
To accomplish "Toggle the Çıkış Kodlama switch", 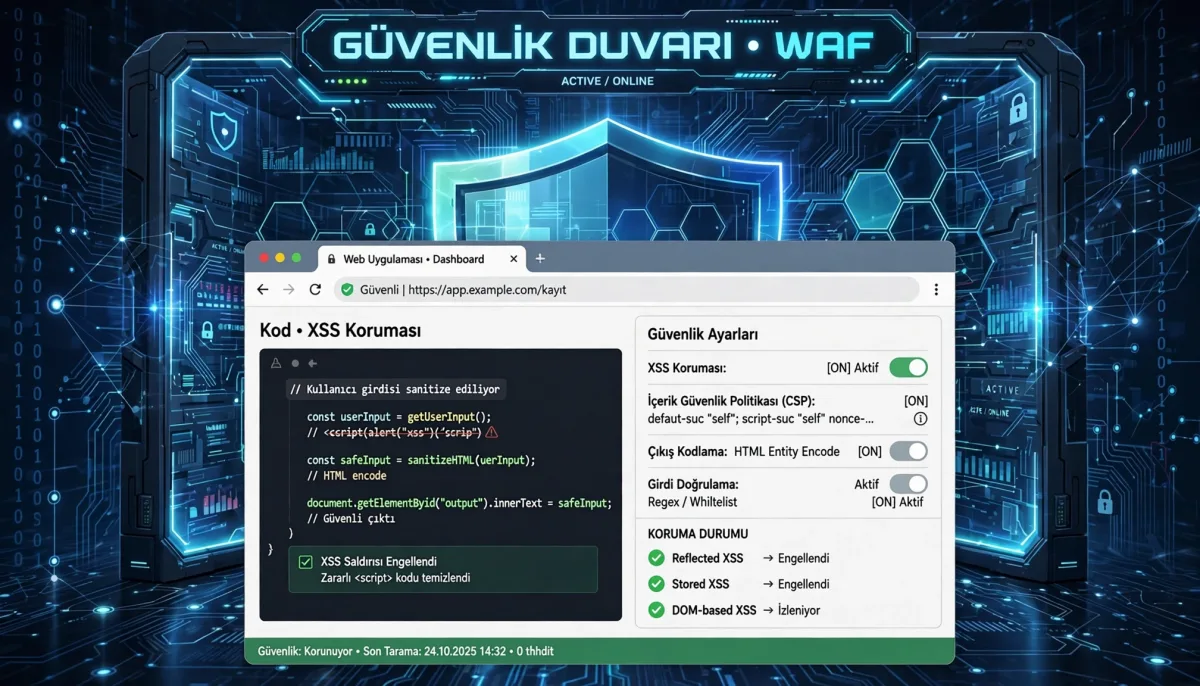I will (909, 451).
